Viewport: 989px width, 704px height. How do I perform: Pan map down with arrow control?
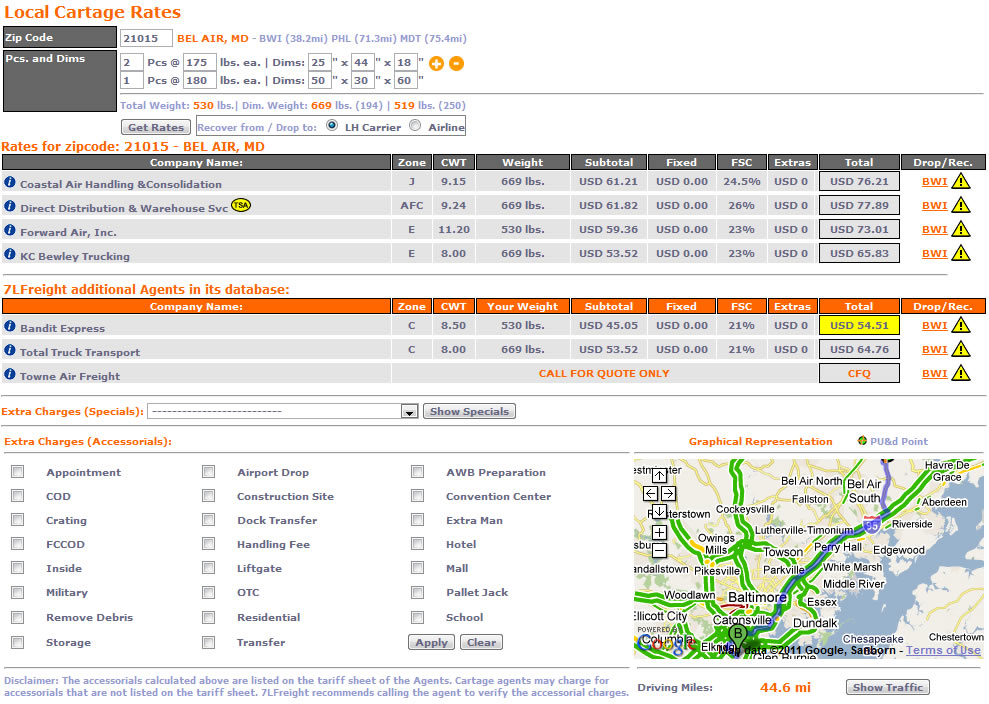pos(659,512)
